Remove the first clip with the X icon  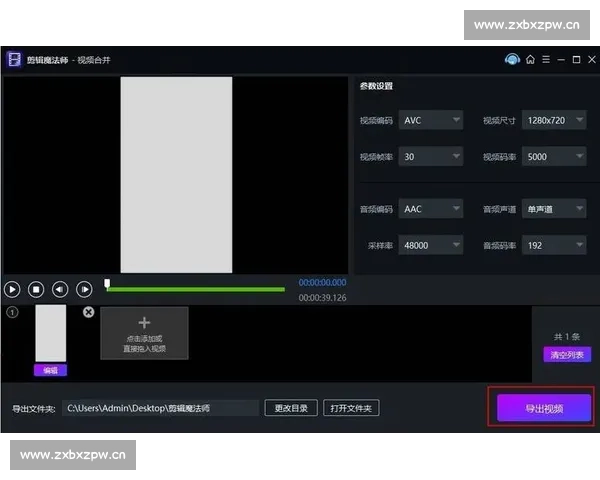tap(88, 313)
